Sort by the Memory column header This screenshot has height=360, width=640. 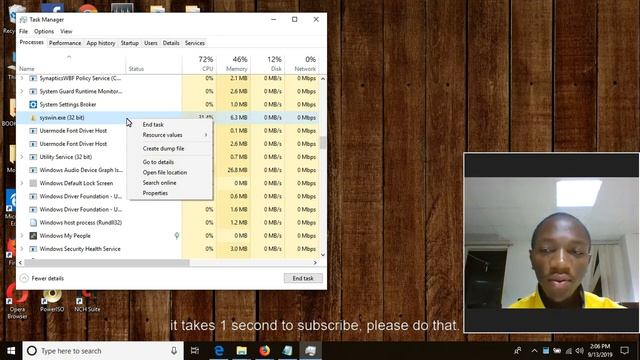(x=233, y=64)
